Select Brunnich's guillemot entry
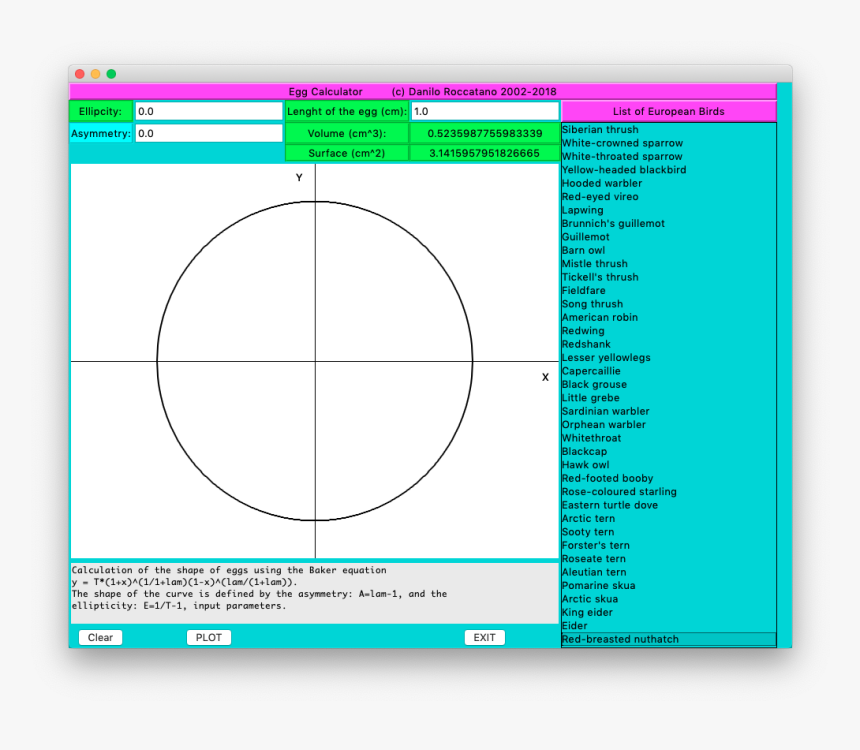The image size is (860, 750). coord(669,223)
